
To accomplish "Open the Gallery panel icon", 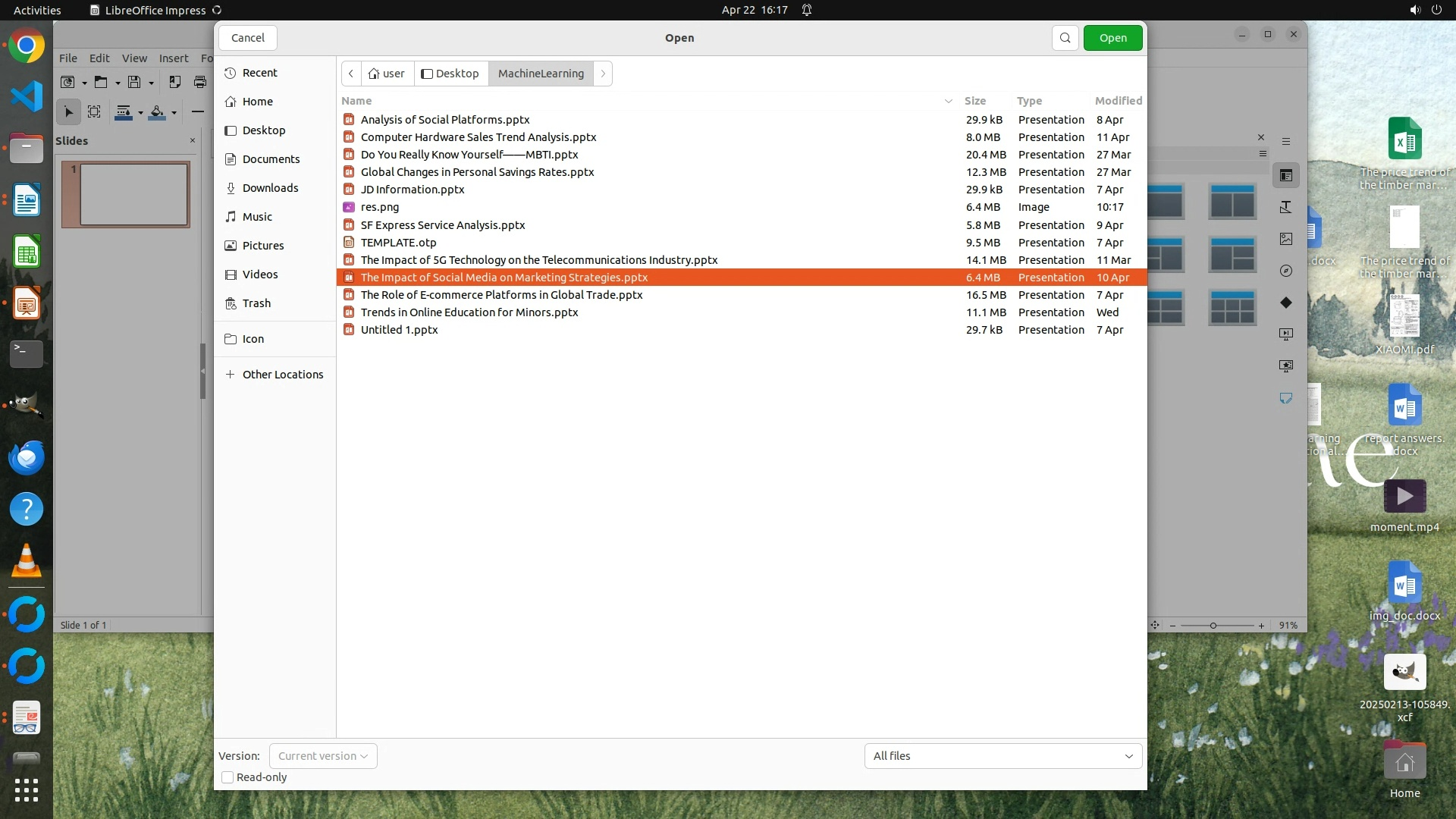I will click(x=1286, y=239).
